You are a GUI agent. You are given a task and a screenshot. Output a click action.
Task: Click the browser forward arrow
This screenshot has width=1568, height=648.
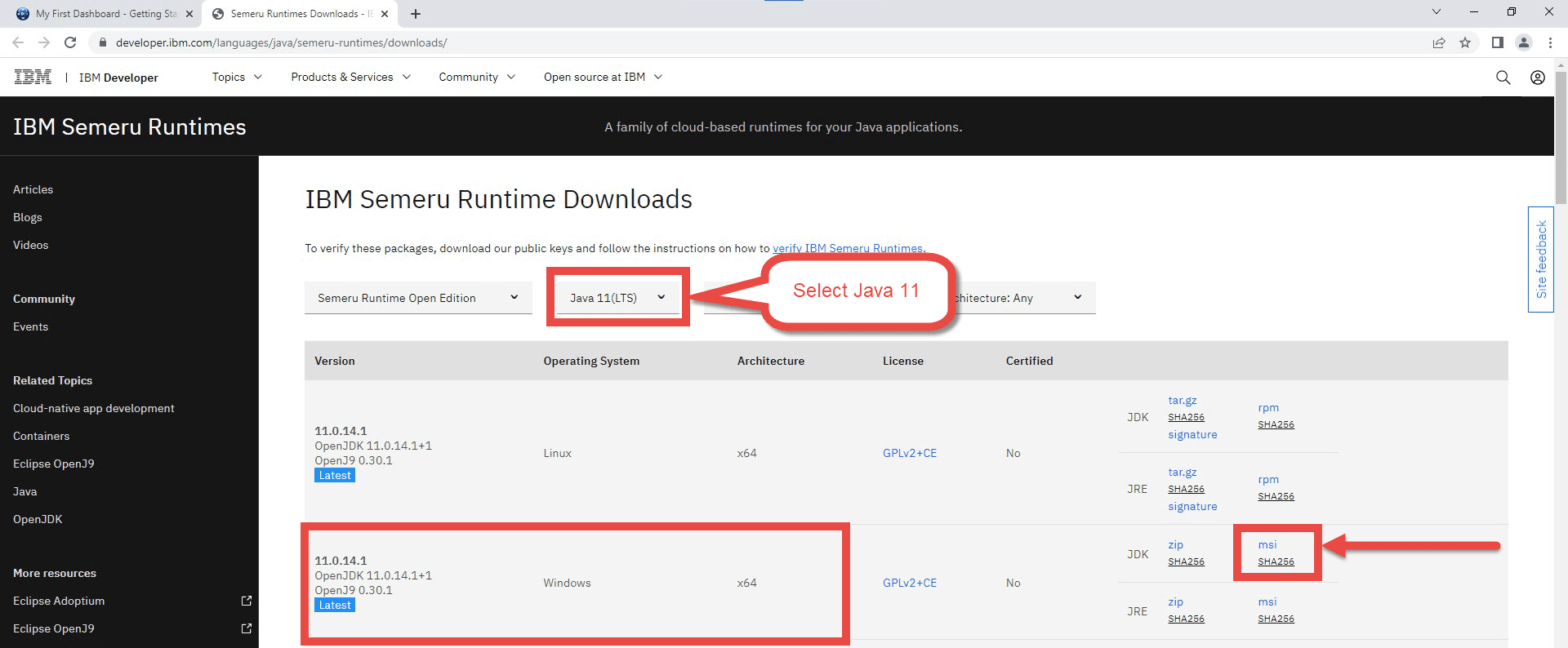pos(44,42)
